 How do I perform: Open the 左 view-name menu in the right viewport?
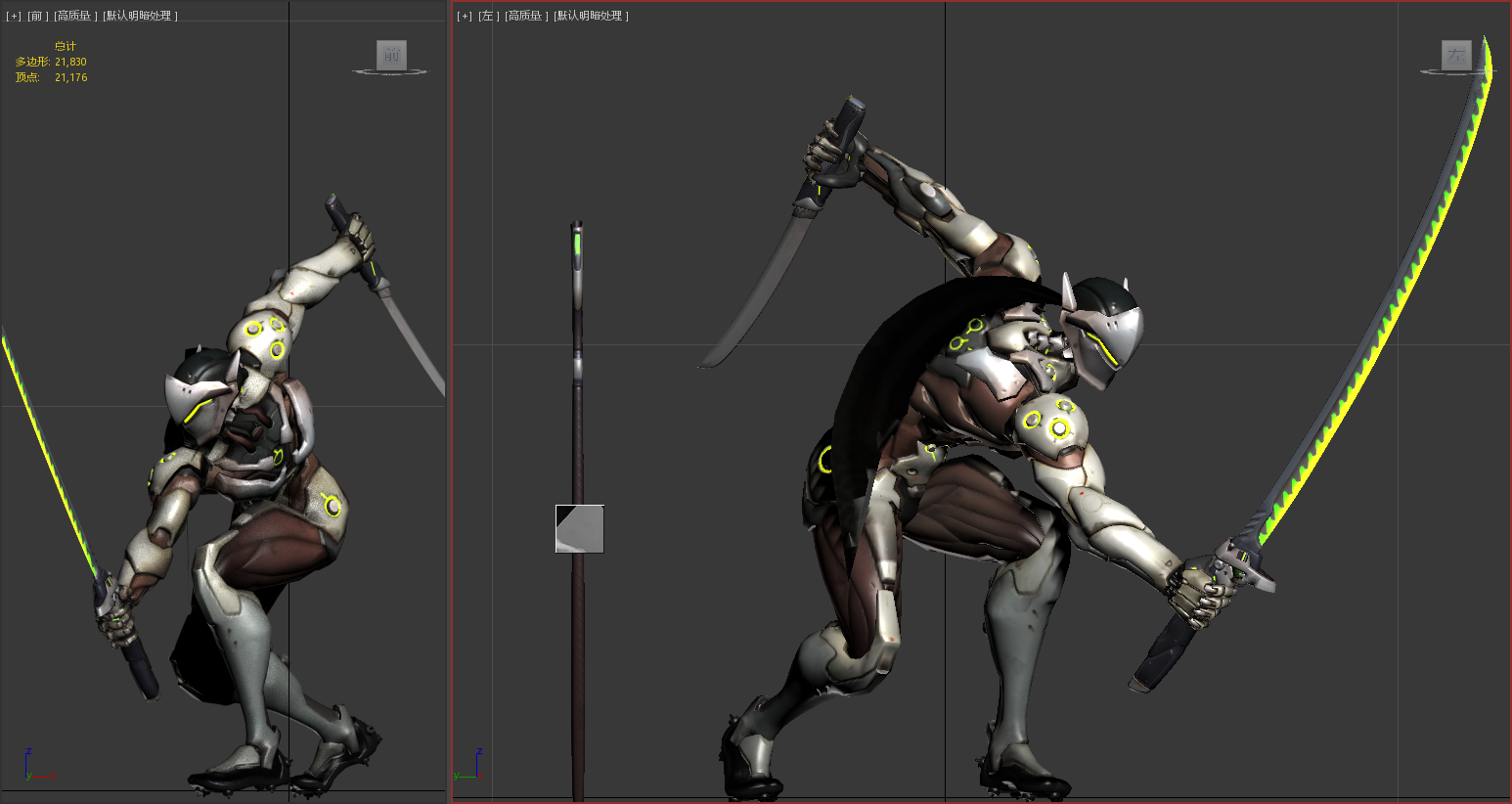(x=487, y=16)
